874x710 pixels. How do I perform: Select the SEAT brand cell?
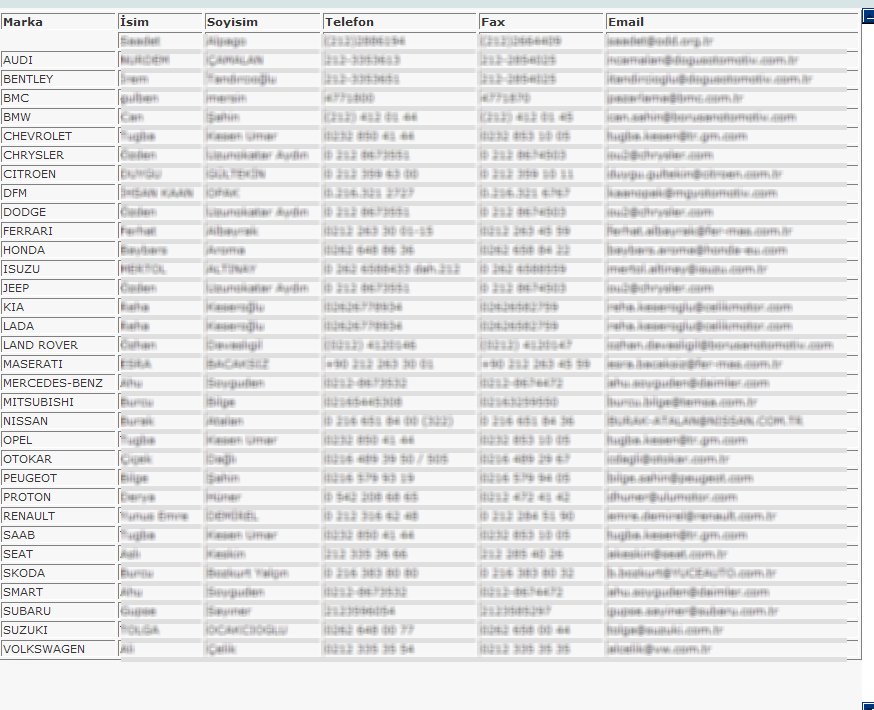[58, 554]
